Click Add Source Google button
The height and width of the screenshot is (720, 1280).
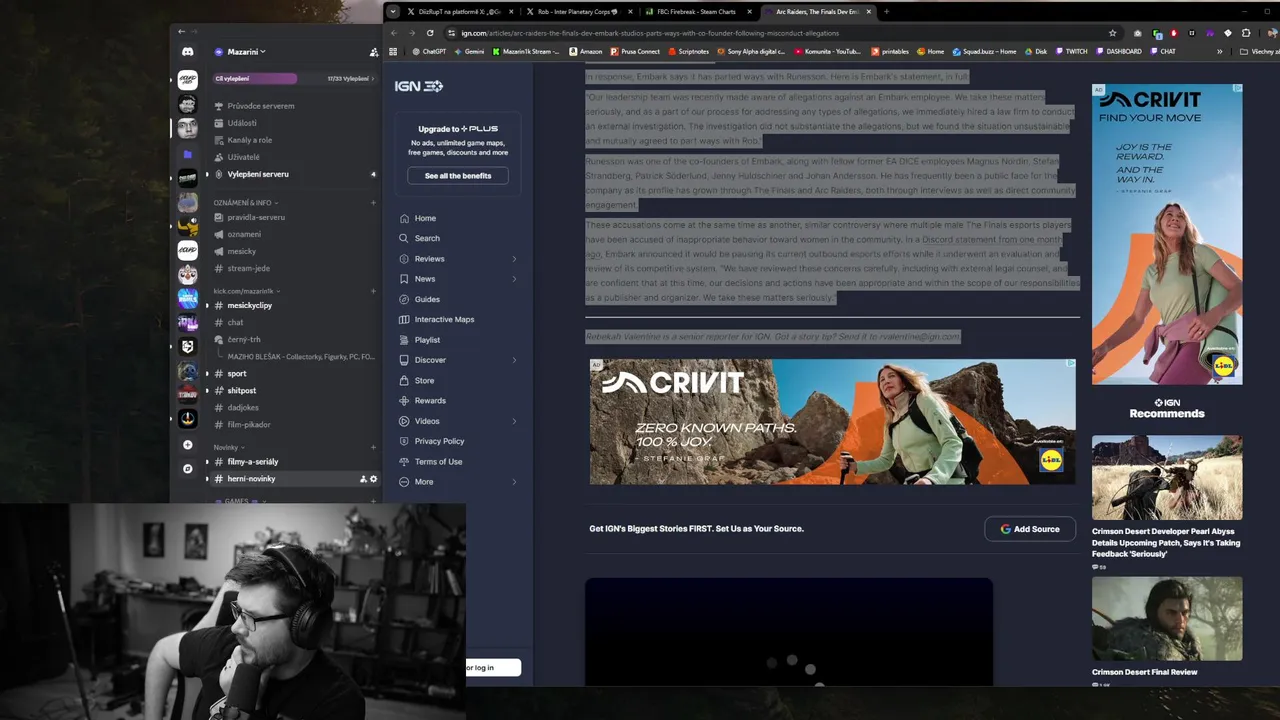[x=1029, y=529]
